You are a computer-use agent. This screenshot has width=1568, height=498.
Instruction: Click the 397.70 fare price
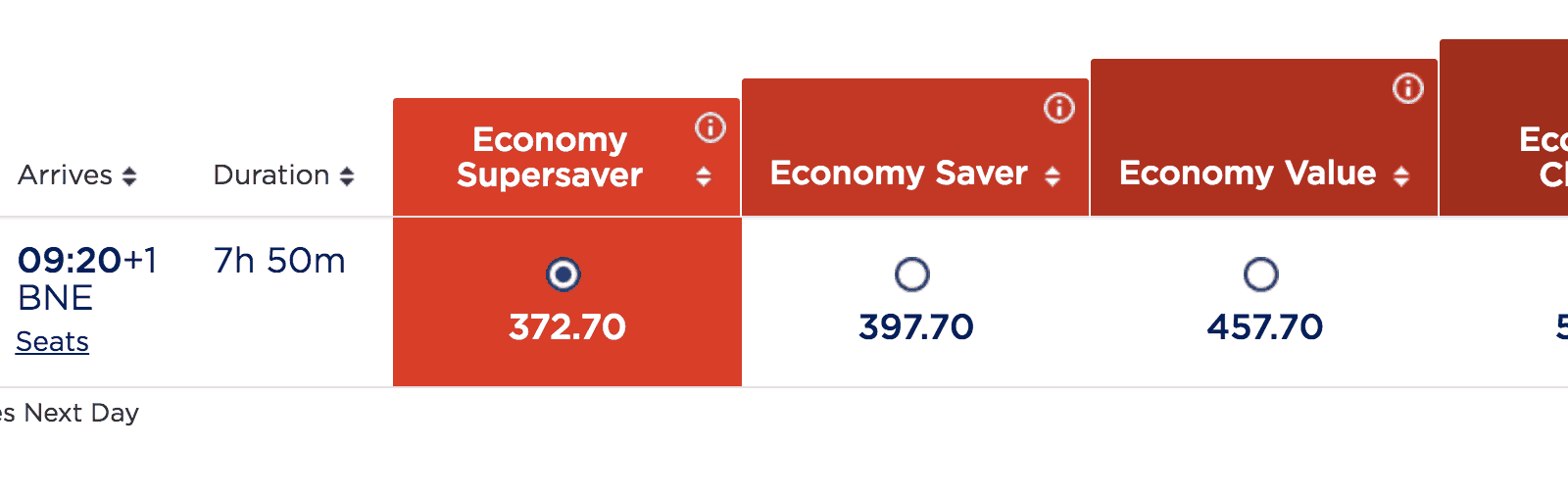pyautogui.click(x=916, y=326)
